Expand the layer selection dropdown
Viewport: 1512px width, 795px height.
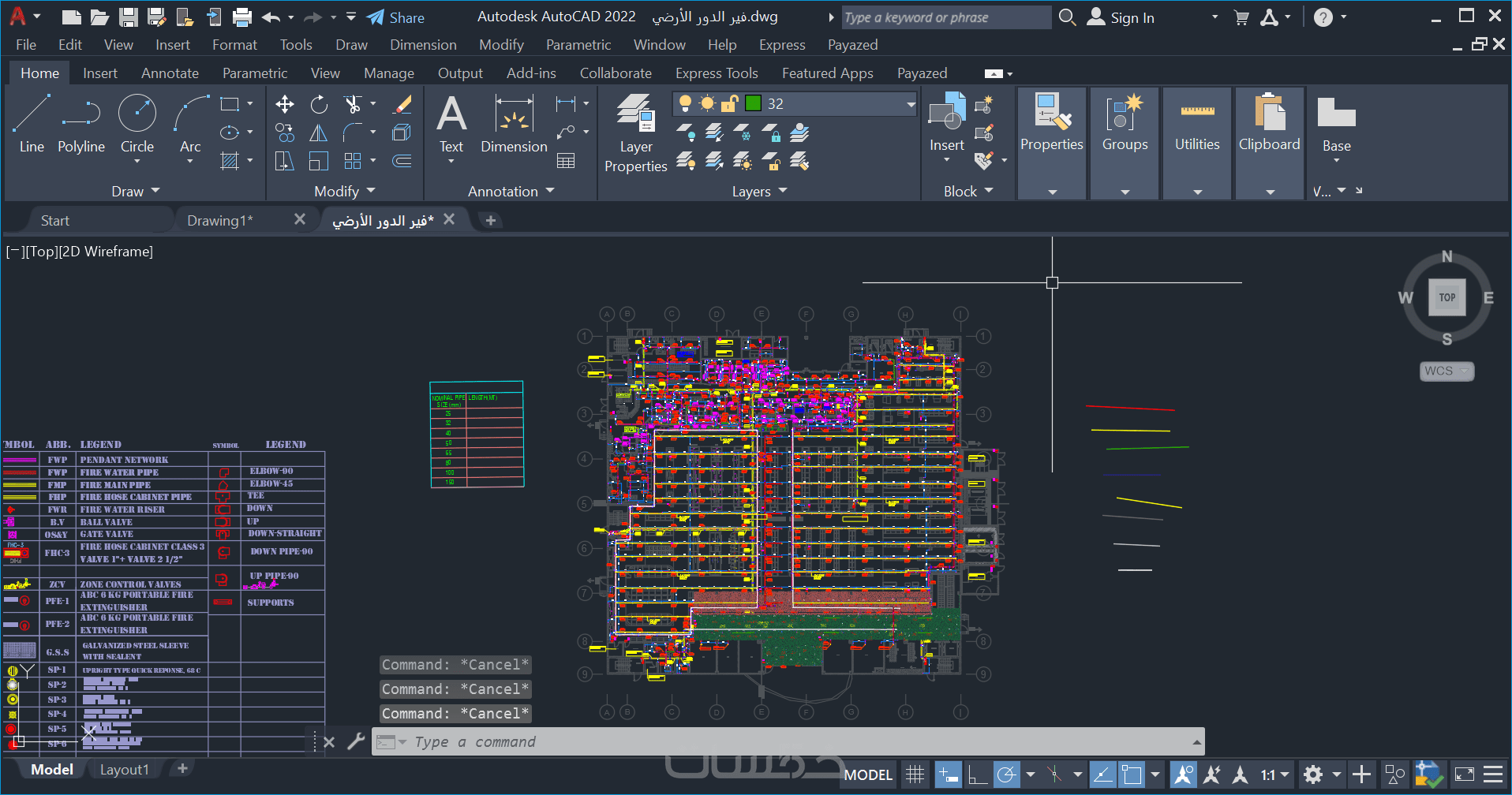tap(910, 104)
